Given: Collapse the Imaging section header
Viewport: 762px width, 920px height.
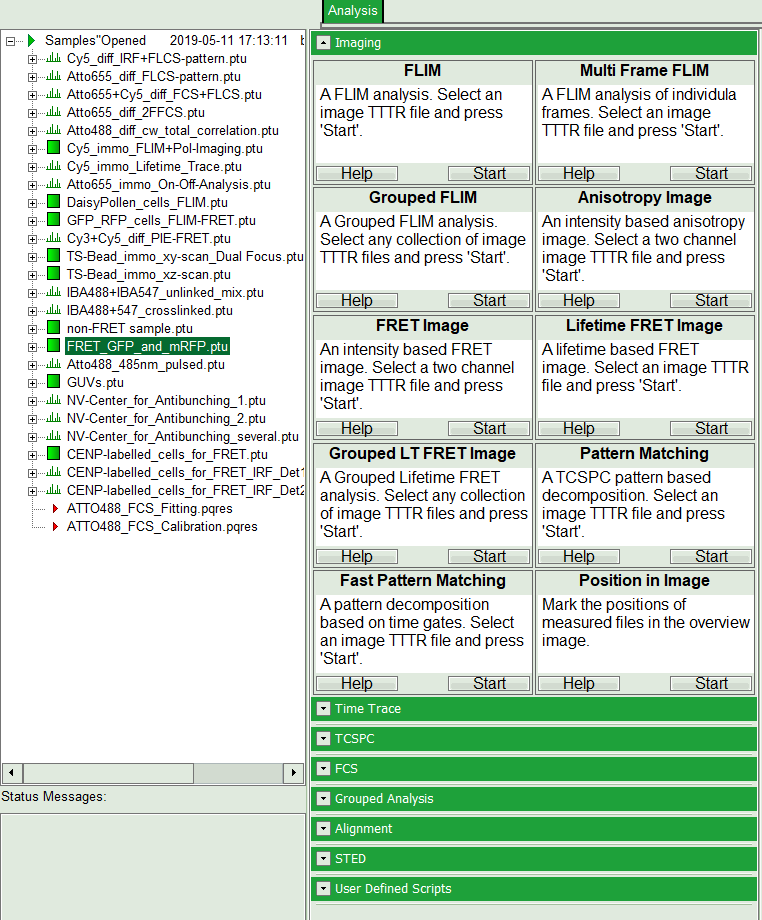Looking at the screenshot, I should click(323, 43).
